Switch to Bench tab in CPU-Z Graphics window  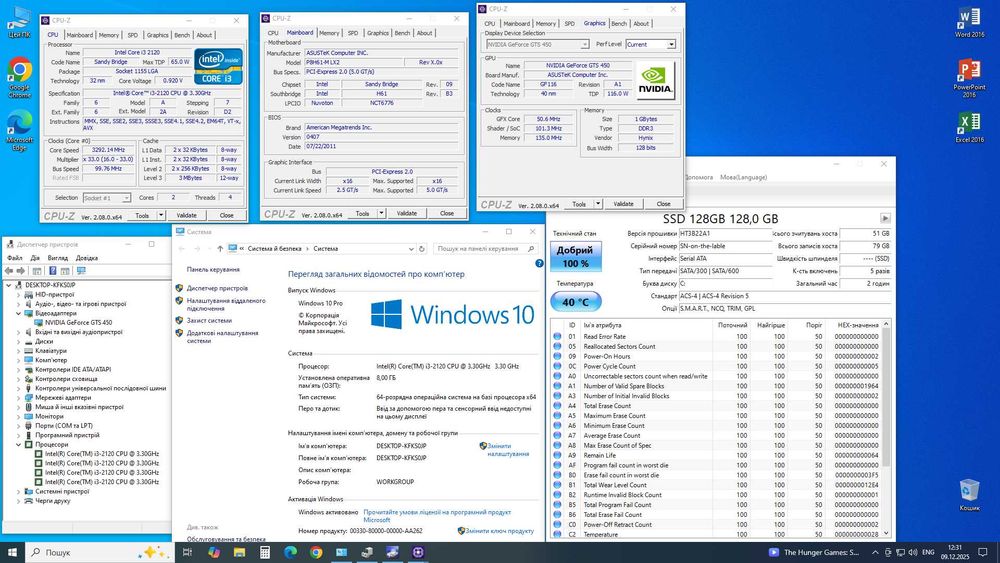[x=619, y=24]
